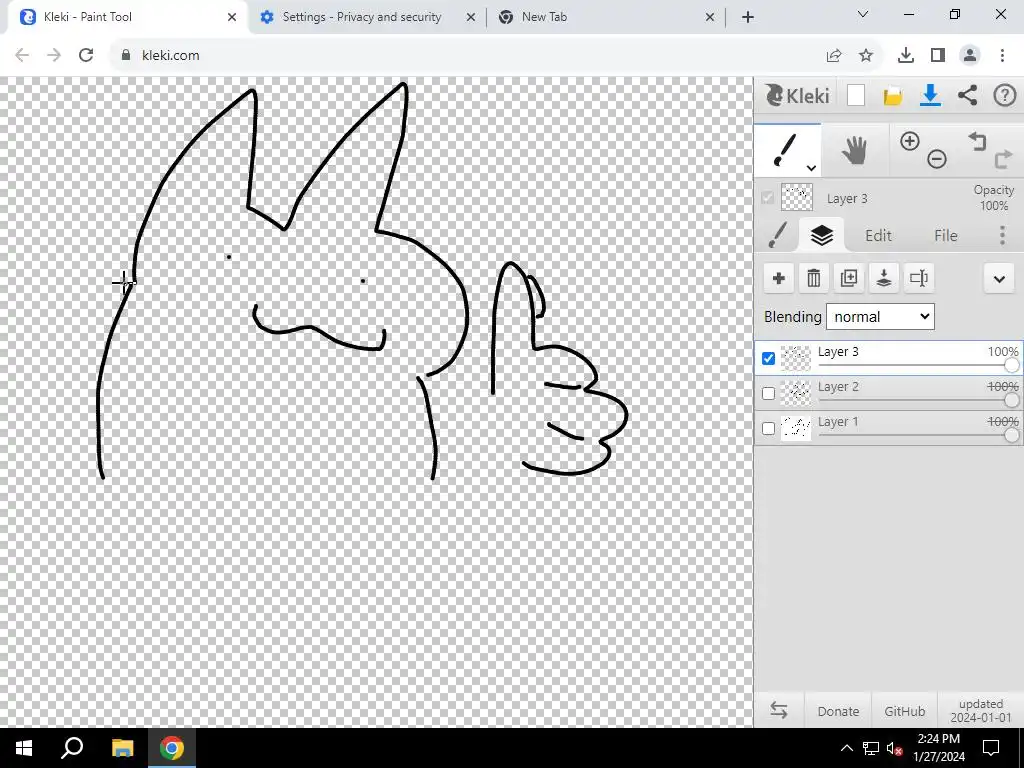Zoom in on the canvas
1024x768 pixels.
[910, 141]
